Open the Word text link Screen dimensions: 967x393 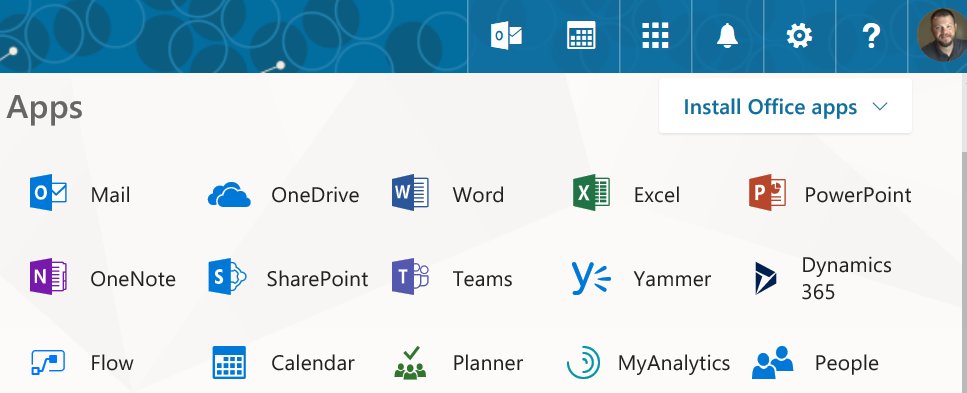tap(478, 195)
